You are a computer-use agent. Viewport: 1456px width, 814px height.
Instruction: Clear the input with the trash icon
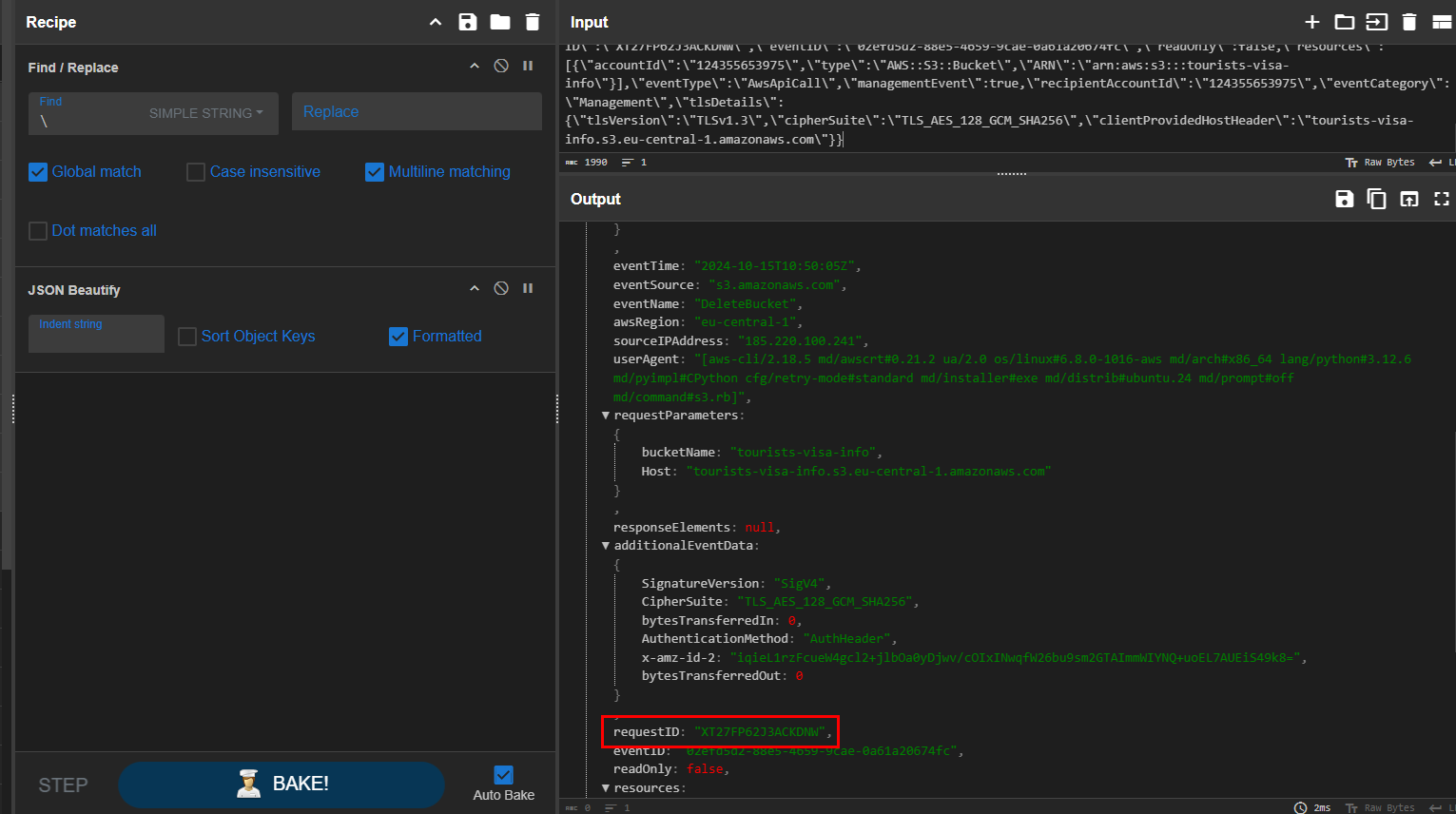click(x=1409, y=22)
